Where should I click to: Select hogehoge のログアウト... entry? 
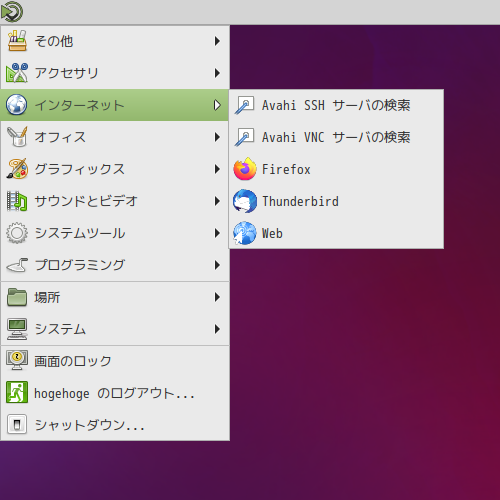[x=115, y=393]
